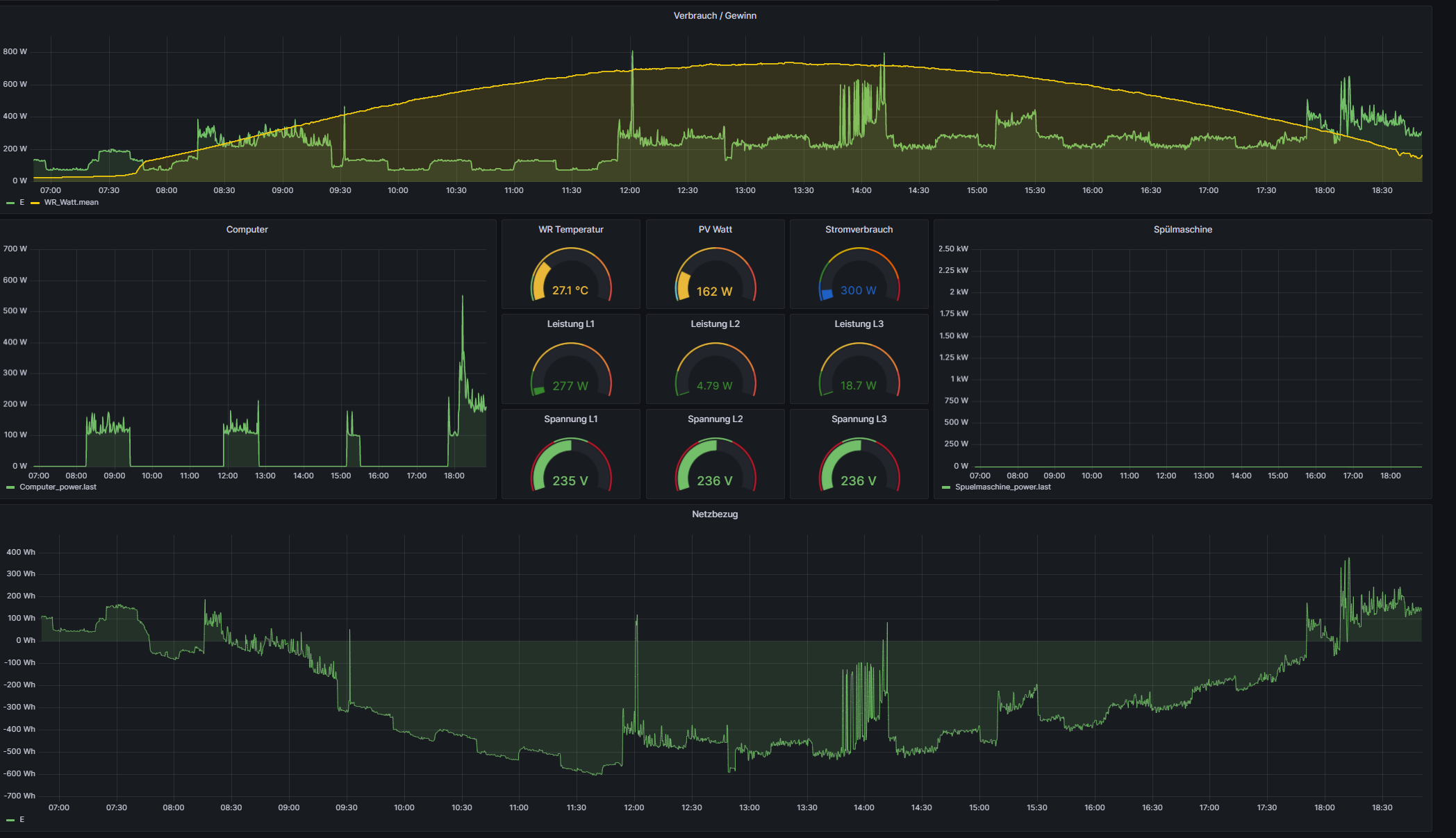Open the Spannung L2 panel title menu

715,419
